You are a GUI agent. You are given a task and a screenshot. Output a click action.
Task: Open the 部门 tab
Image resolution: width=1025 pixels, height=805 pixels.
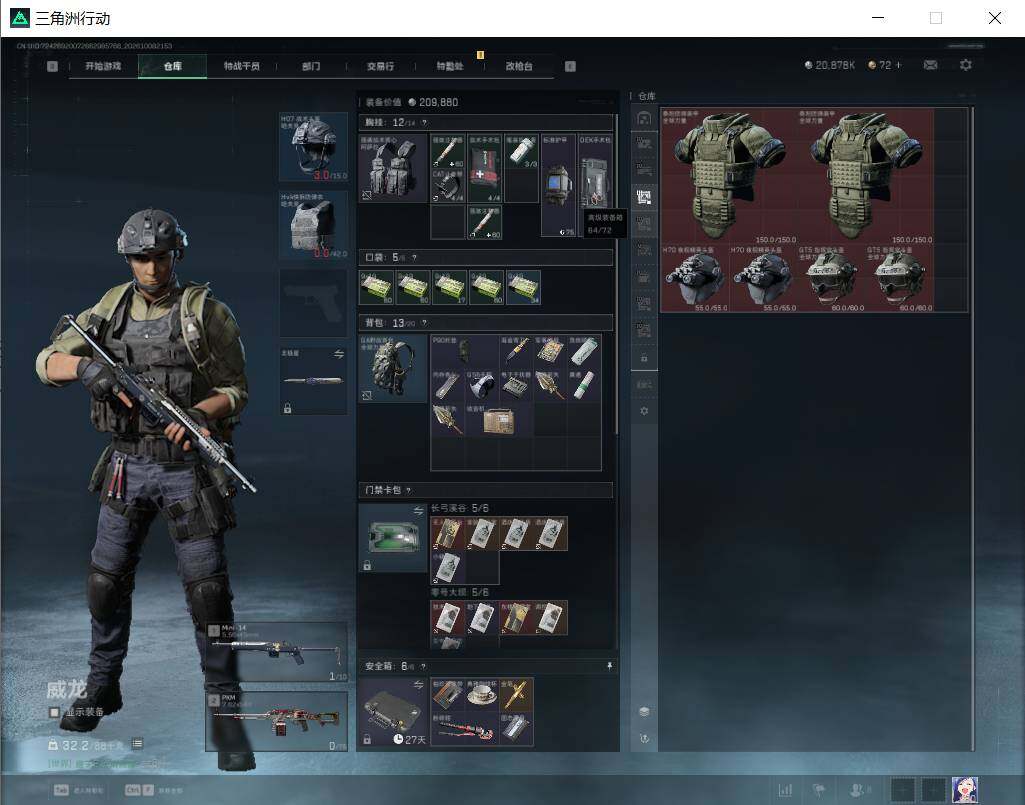point(311,66)
